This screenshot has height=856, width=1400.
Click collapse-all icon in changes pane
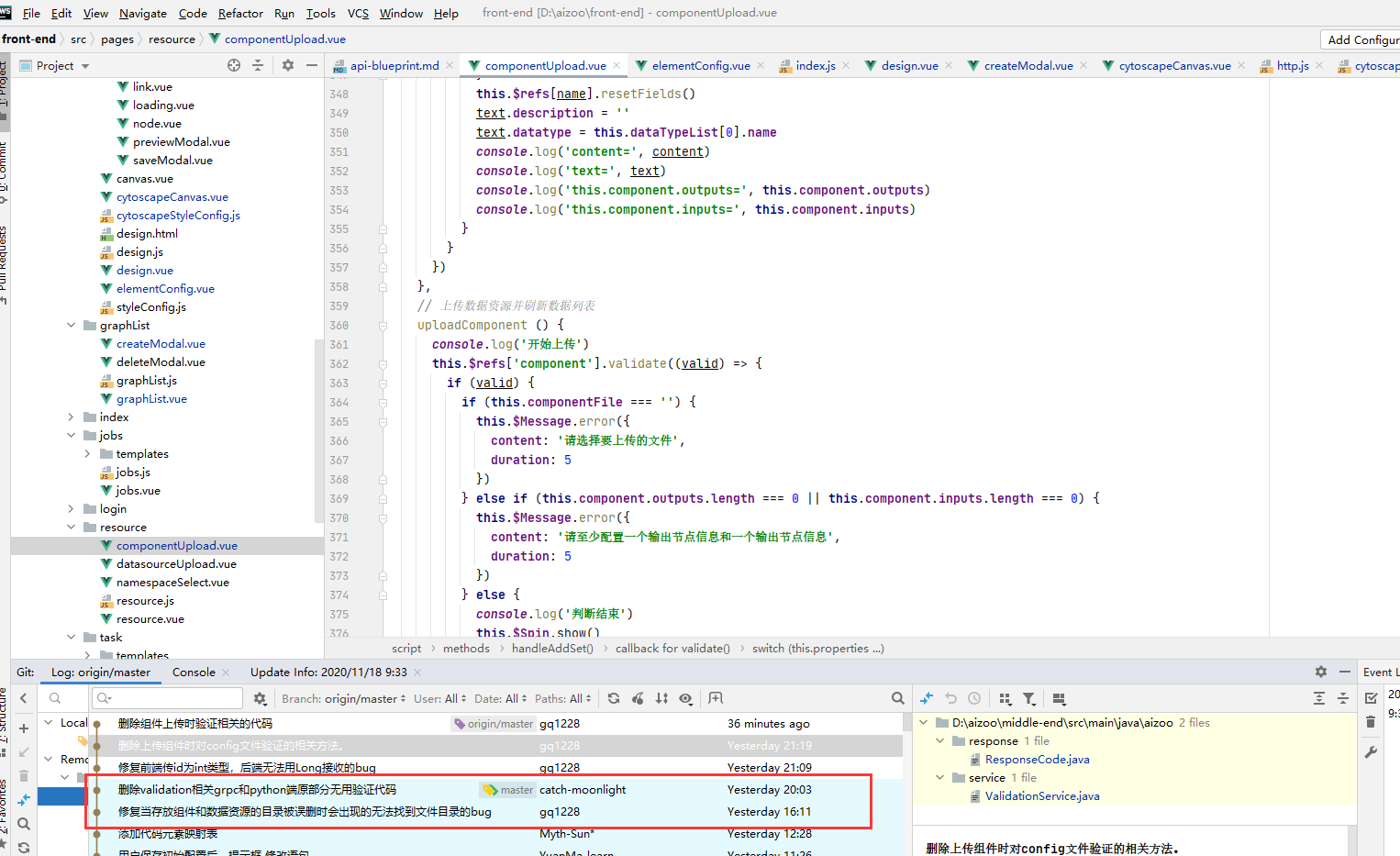1343,698
